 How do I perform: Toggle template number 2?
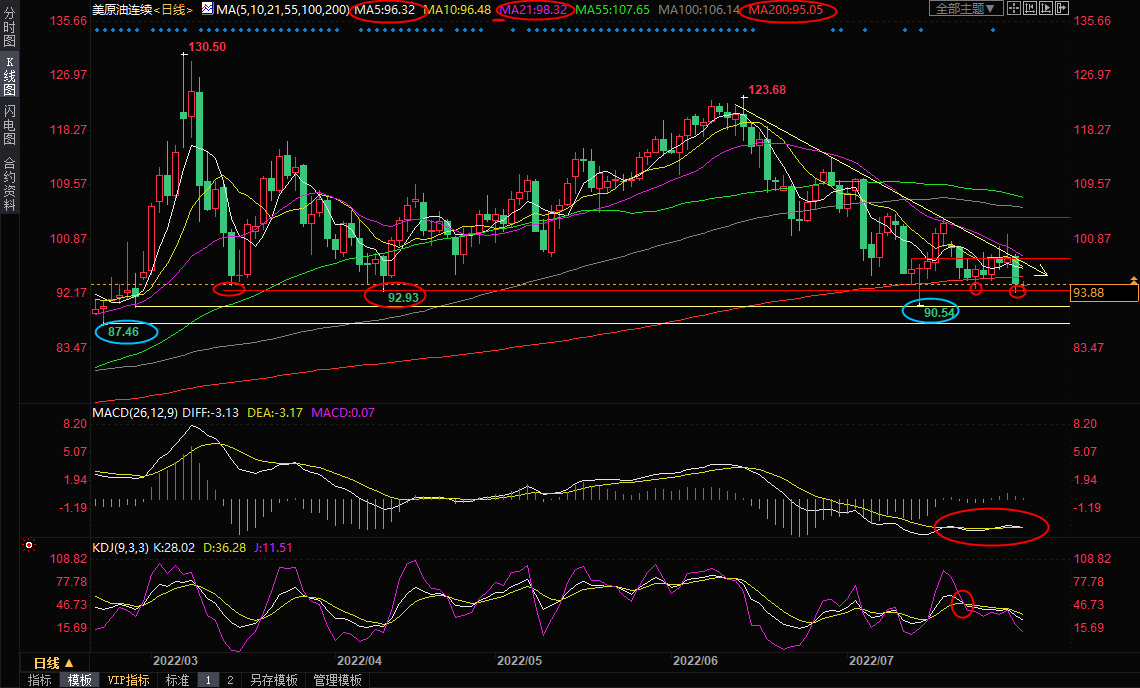click(229, 680)
